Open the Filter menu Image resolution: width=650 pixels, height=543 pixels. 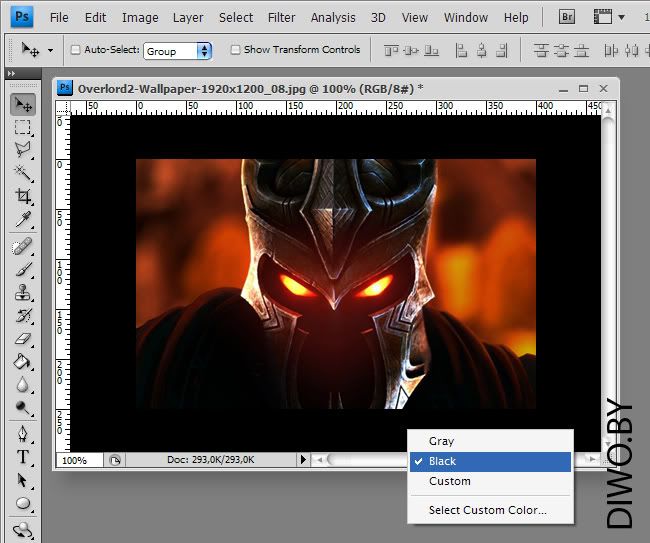tap(281, 17)
